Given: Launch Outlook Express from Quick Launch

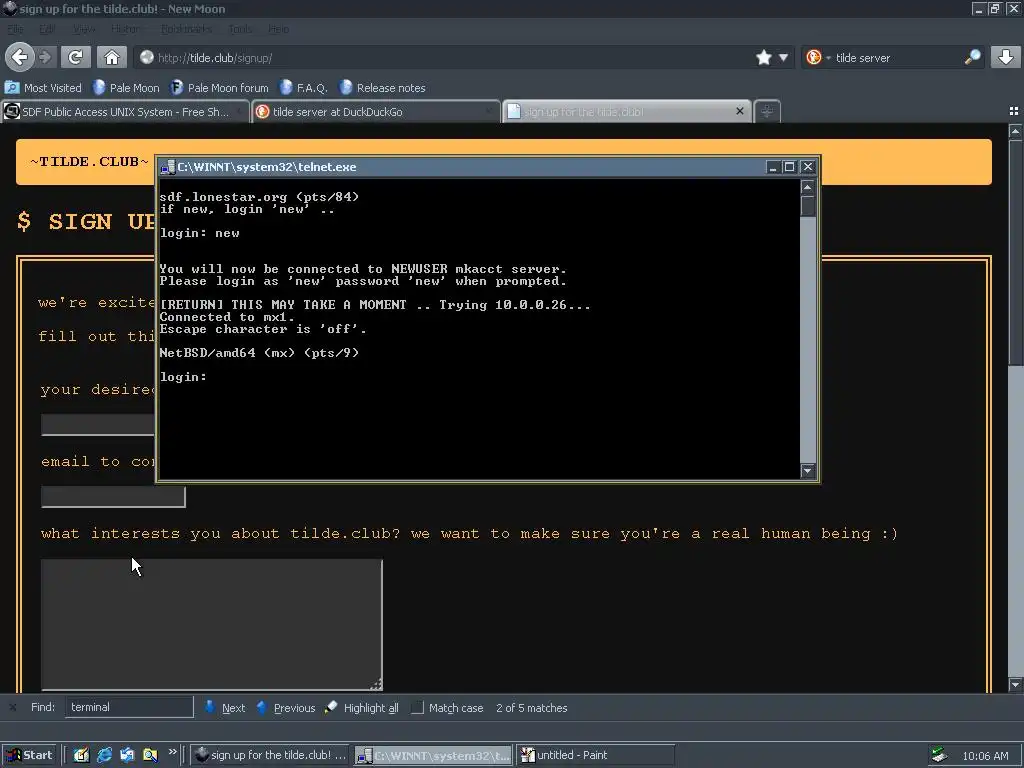Looking at the screenshot, I should click(x=127, y=755).
